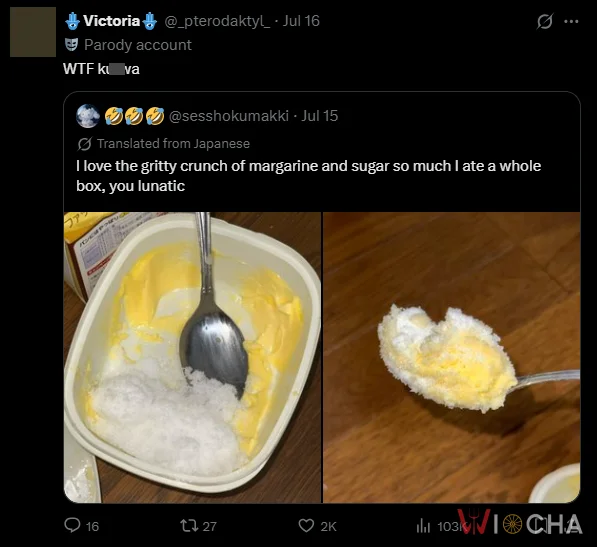Screen dimensions: 597x547
Task: Click the Parody account label
Action: click(x=138, y=45)
